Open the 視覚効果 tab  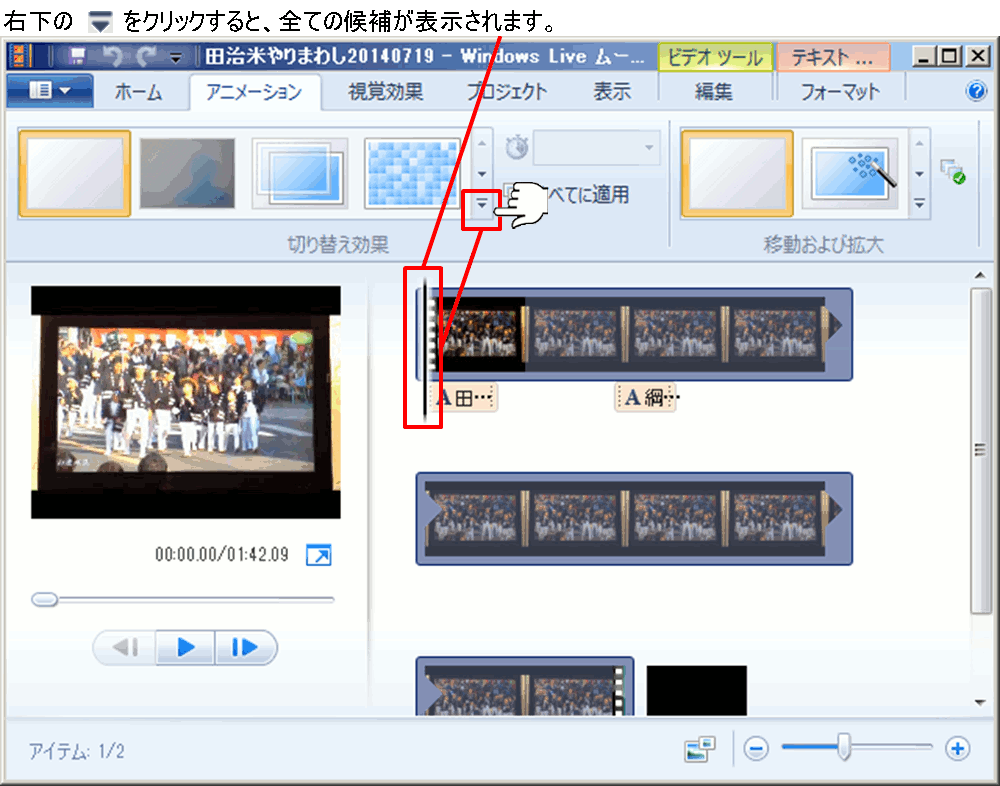[385, 92]
